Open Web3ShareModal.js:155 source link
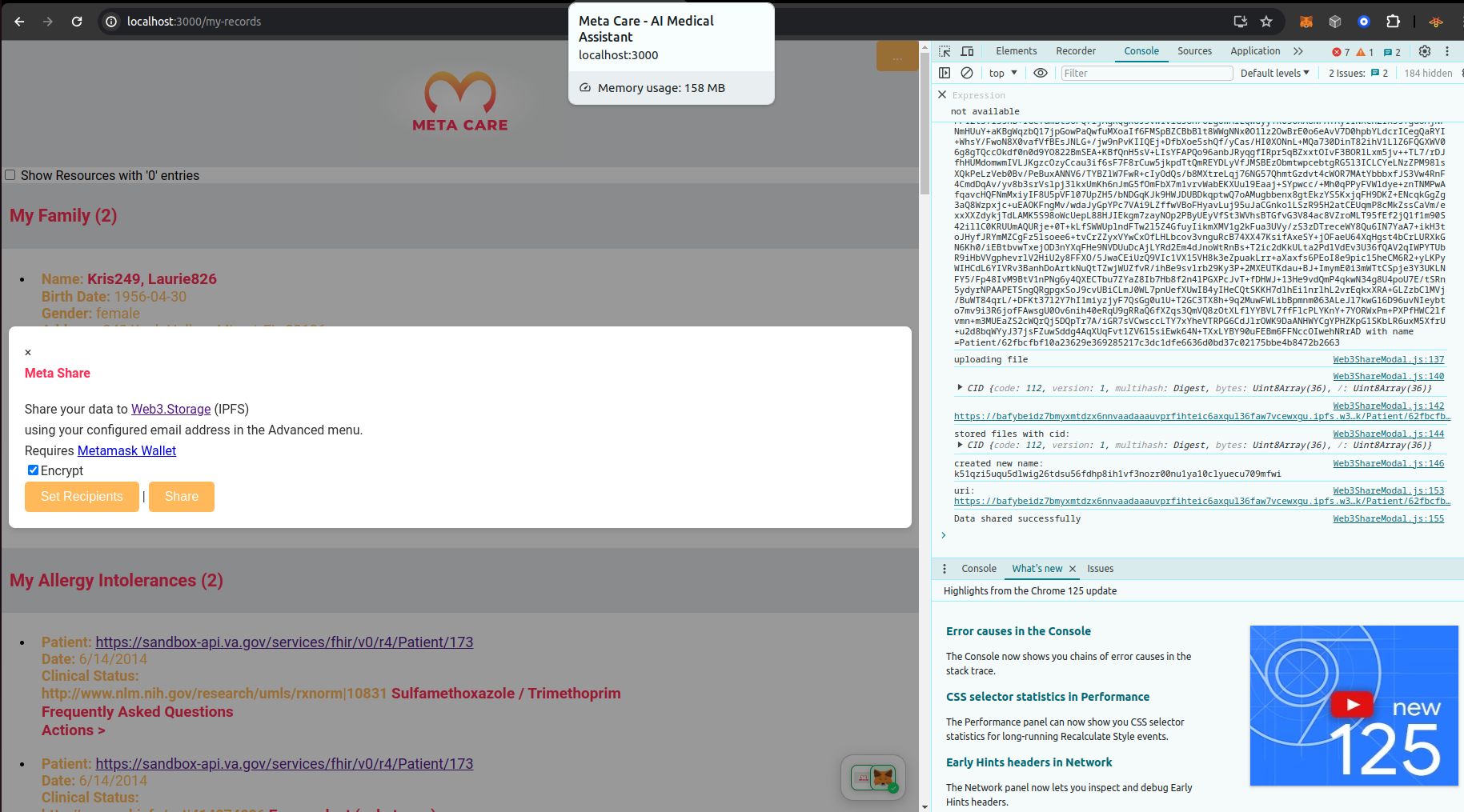The width and height of the screenshot is (1464, 812). tap(1388, 519)
